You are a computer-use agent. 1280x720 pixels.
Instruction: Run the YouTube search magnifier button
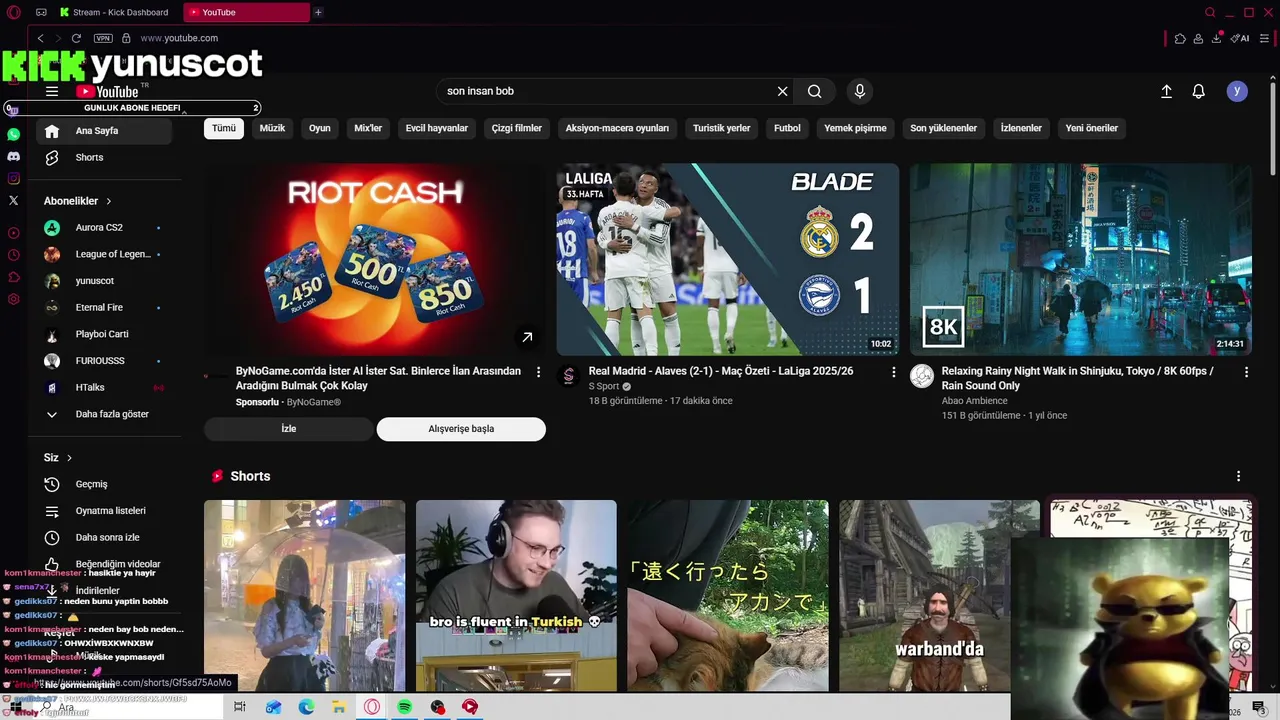click(x=815, y=91)
